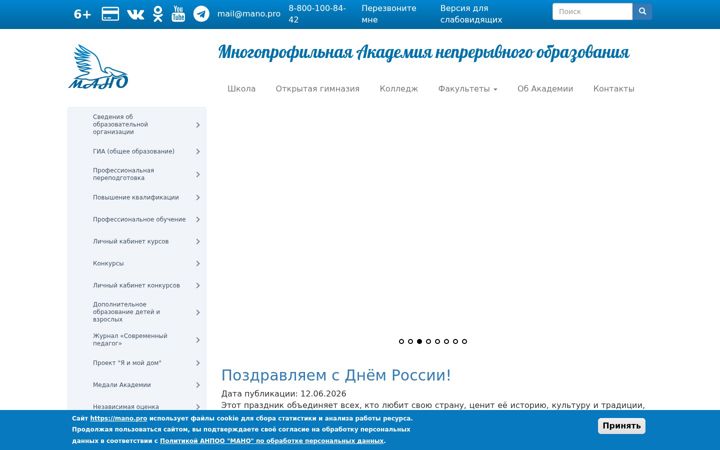The image size is (720, 450).
Task: Expand chevron next to Журнал «Современный педагог»
Action: tap(198, 340)
